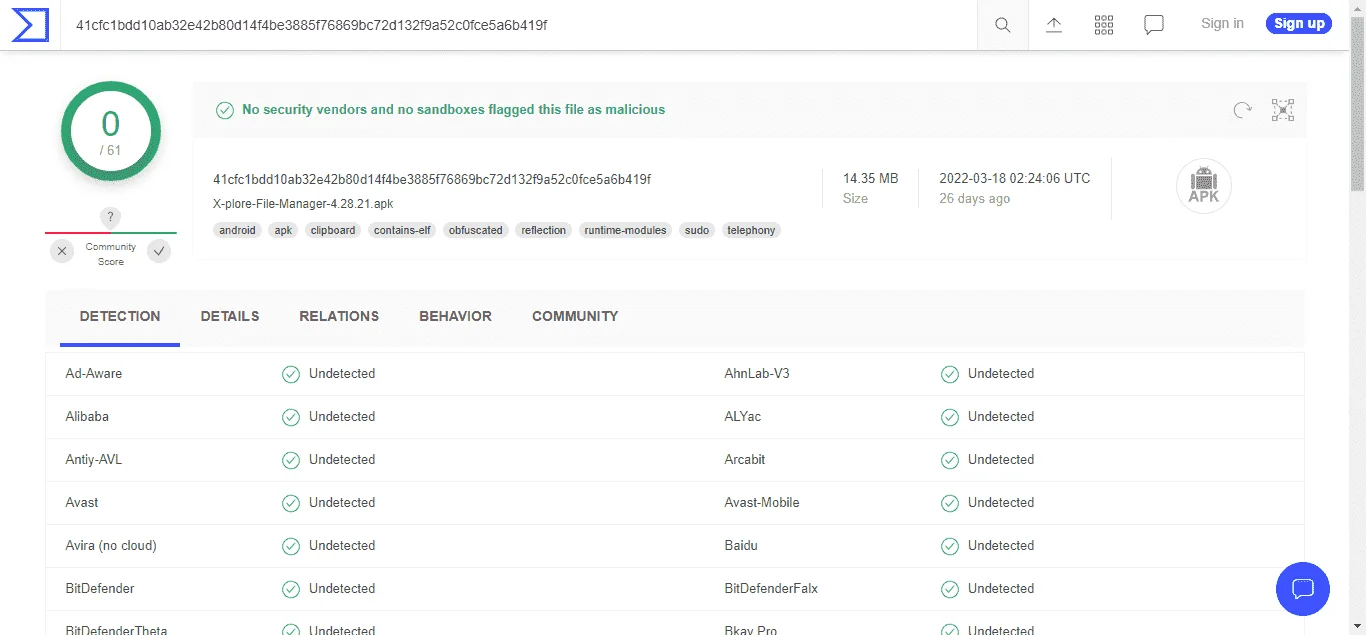Viewport: 1366px width, 635px height.
Task: Click the community score question mark
Action: click(x=111, y=217)
